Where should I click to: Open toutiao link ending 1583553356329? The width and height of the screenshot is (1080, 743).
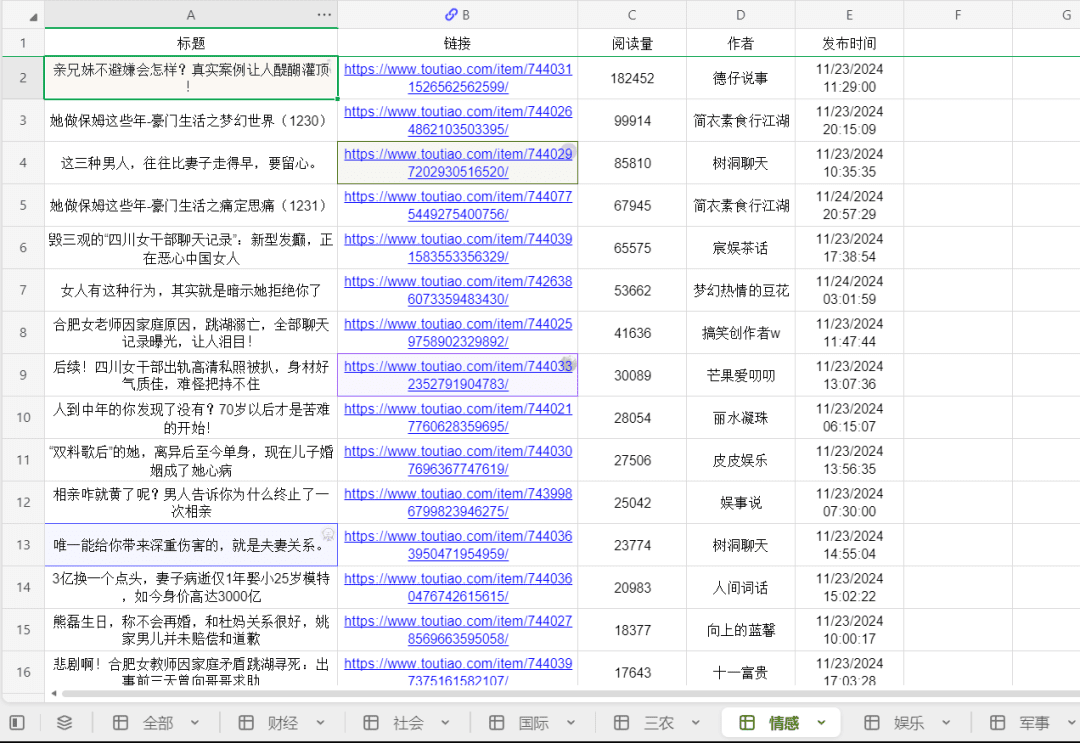pyautogui.click(x=458, y=248)
